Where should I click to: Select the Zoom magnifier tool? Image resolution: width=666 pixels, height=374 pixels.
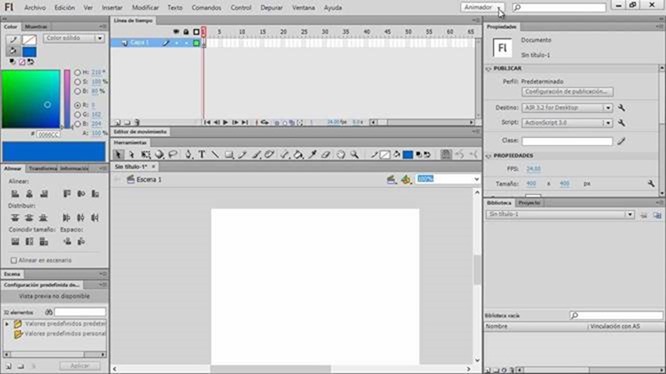(x=354, y=155)
